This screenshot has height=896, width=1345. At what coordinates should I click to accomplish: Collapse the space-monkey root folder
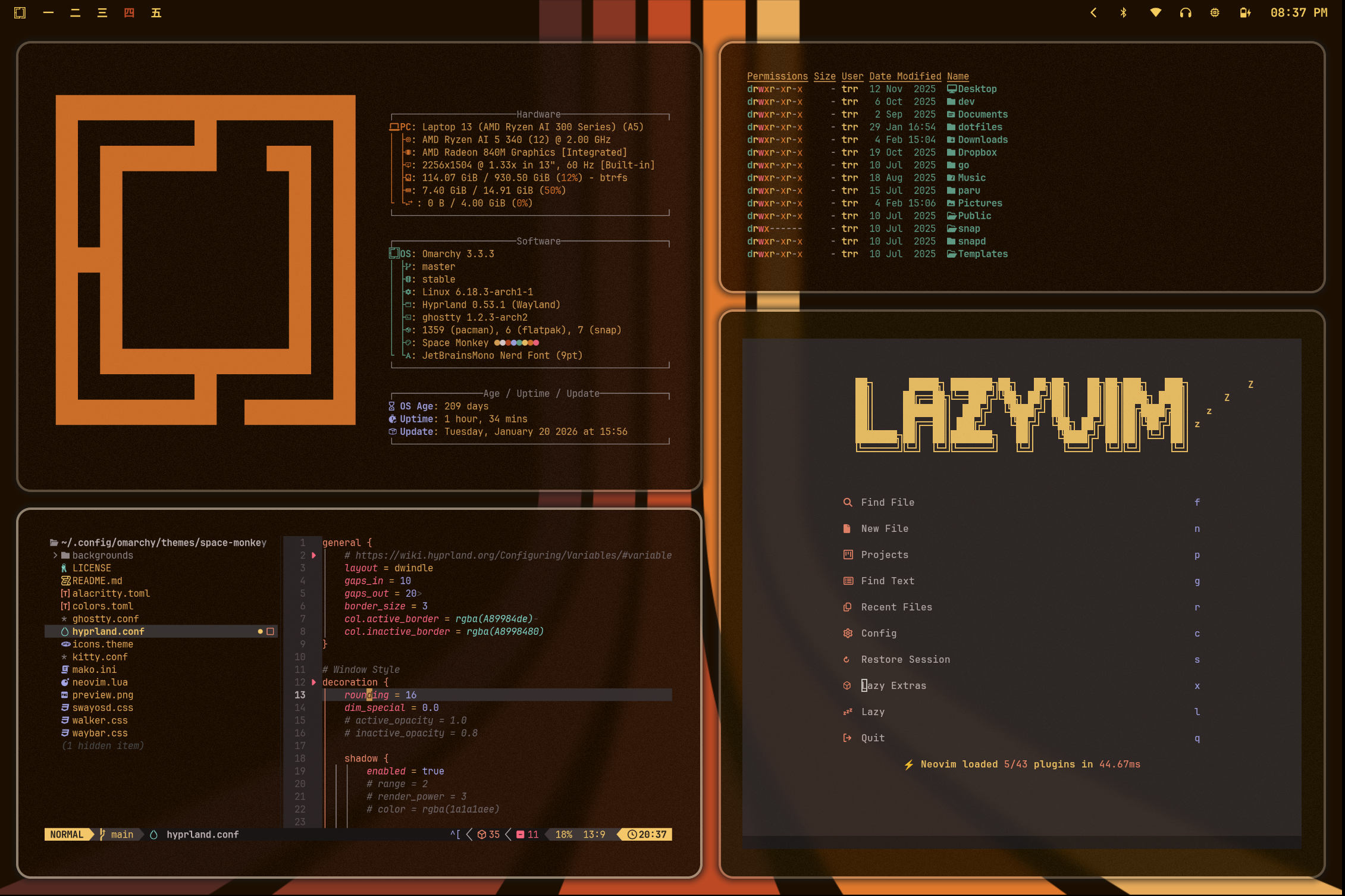point(54,543)
